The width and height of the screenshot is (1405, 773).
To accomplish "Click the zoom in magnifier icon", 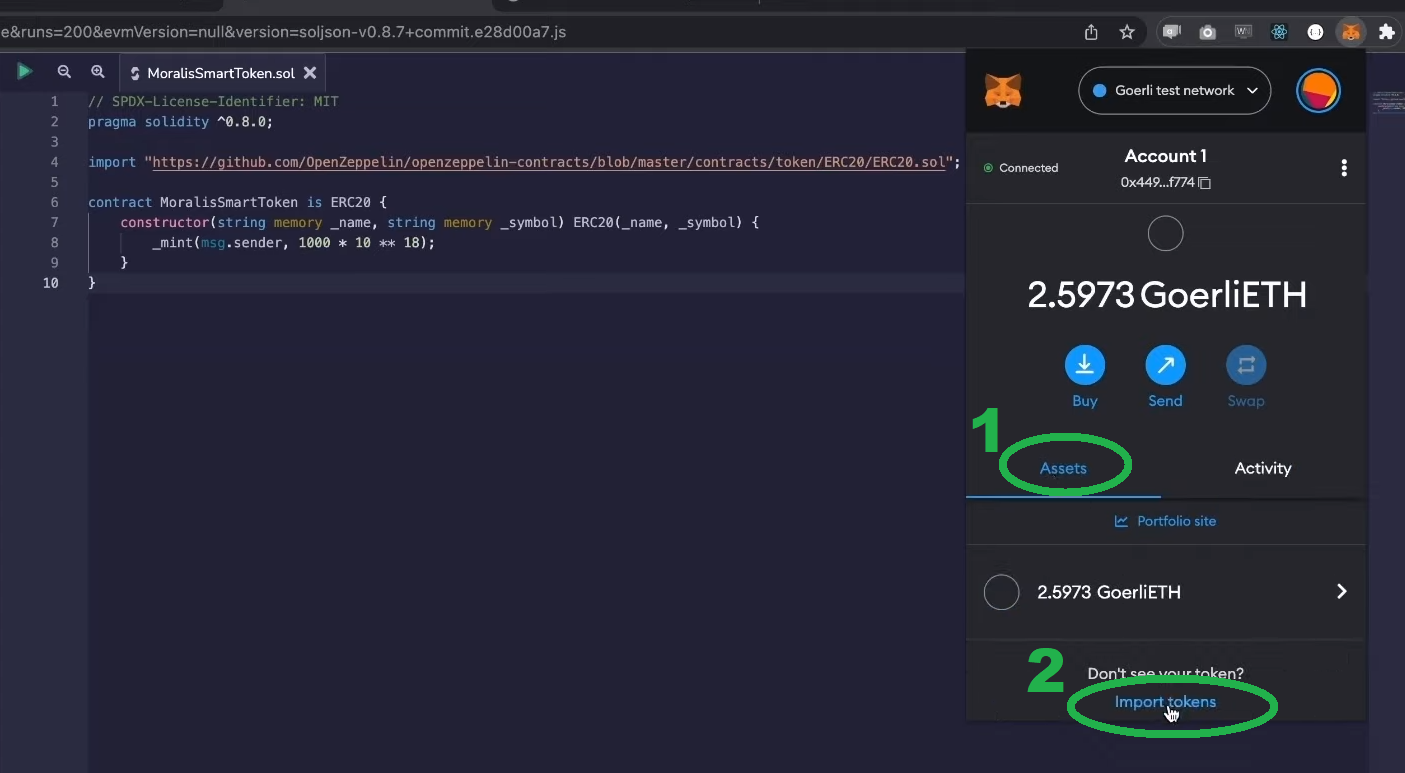I will (98, 72).
